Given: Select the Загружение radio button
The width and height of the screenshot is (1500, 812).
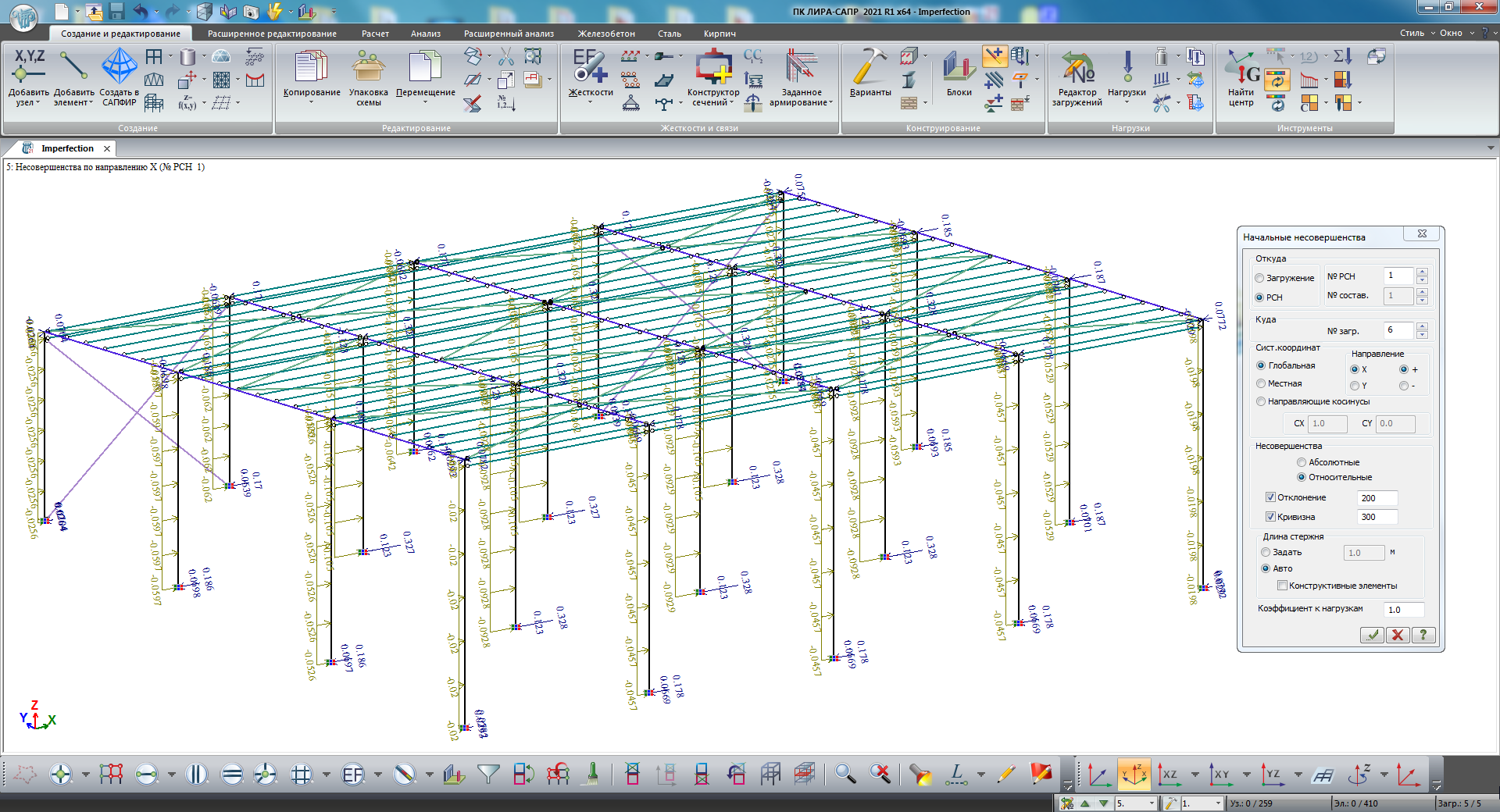Looking at the screenshot, I should [1259, 278].
